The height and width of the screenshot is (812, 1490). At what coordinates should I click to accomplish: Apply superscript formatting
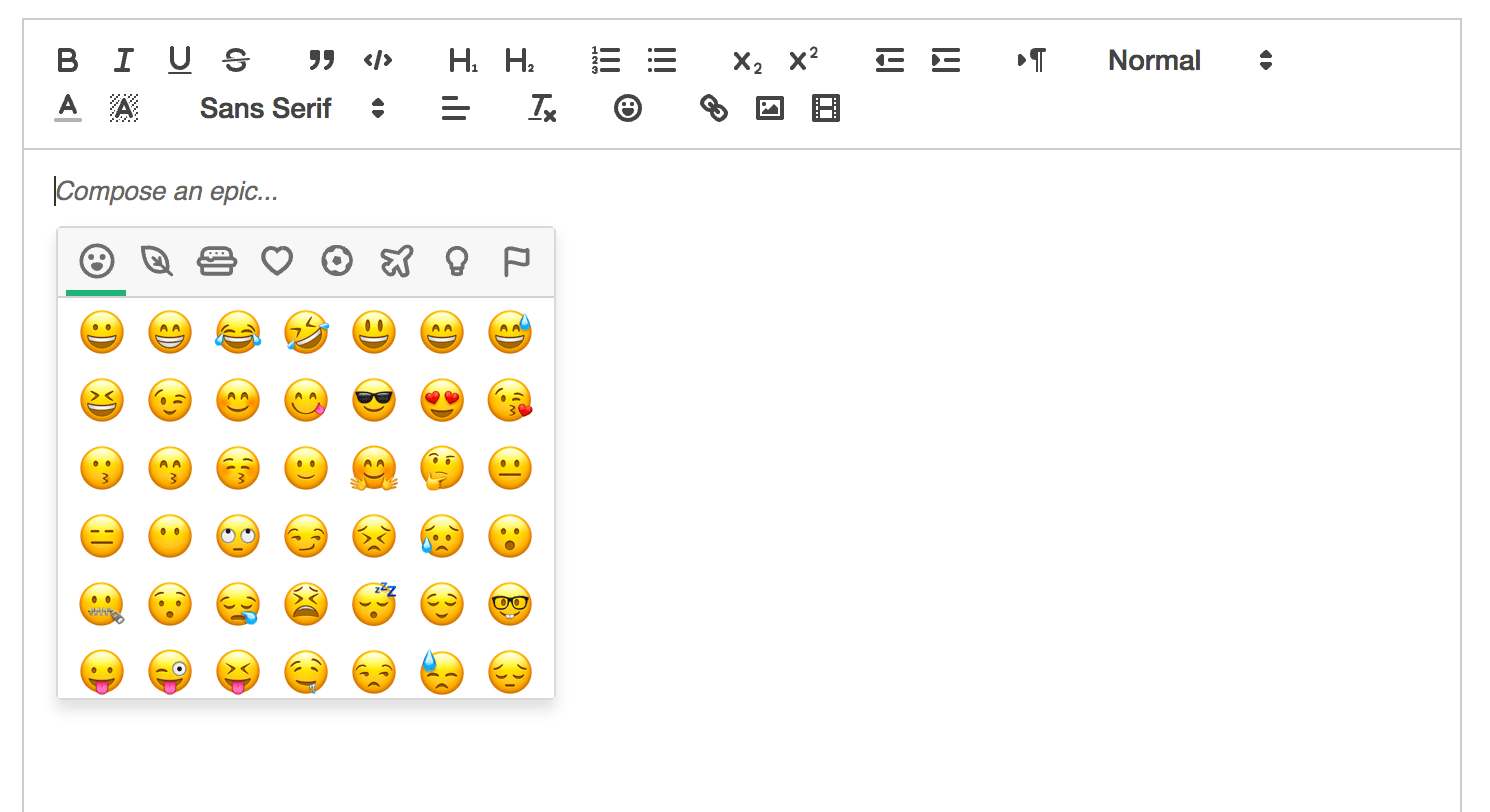pyautogui.click(x=803, y=60)
